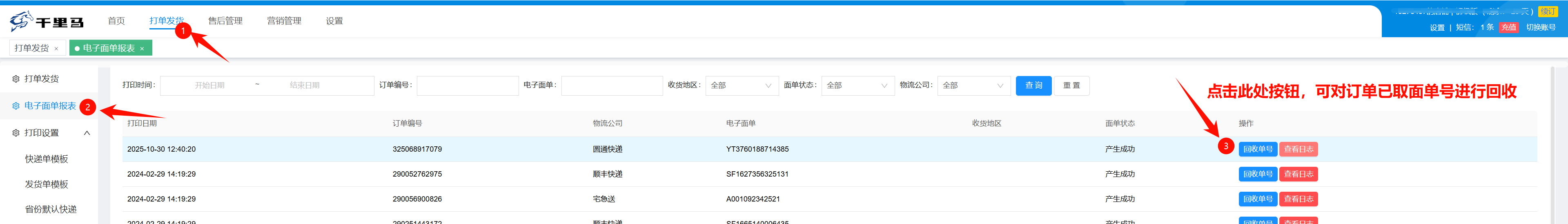Open 营销管理 in top navigation

pos(284,21)
